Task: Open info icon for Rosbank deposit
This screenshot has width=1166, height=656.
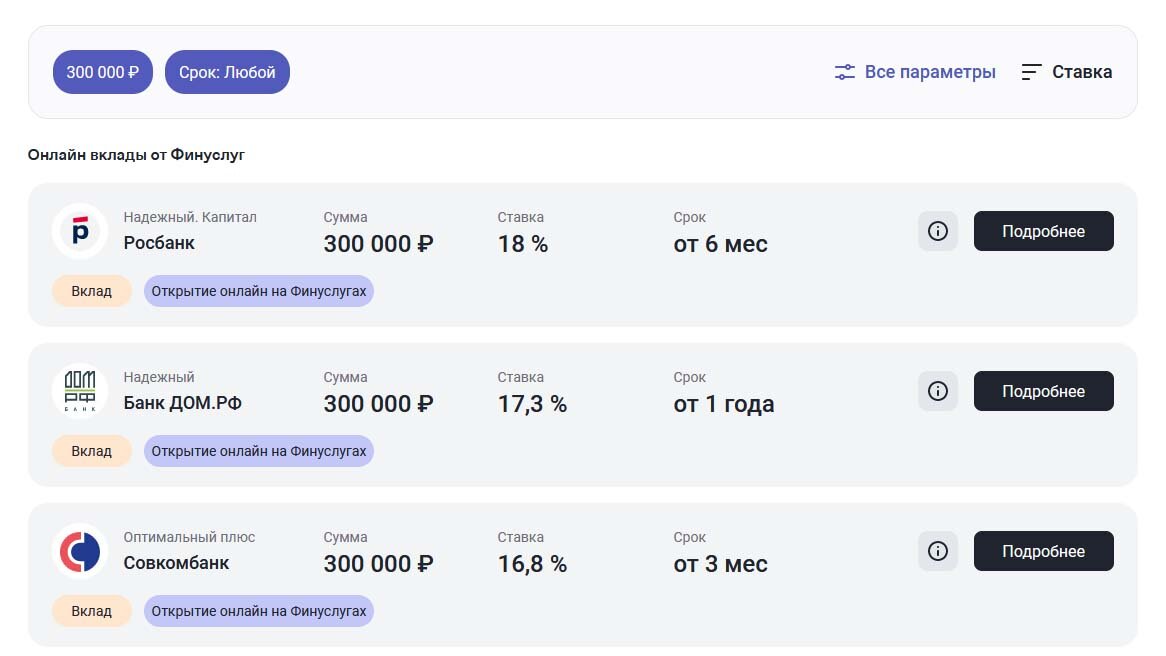Action: point(938,231)
